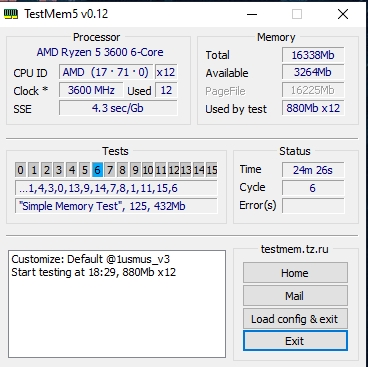Select test number 13 box

[186, 170]
